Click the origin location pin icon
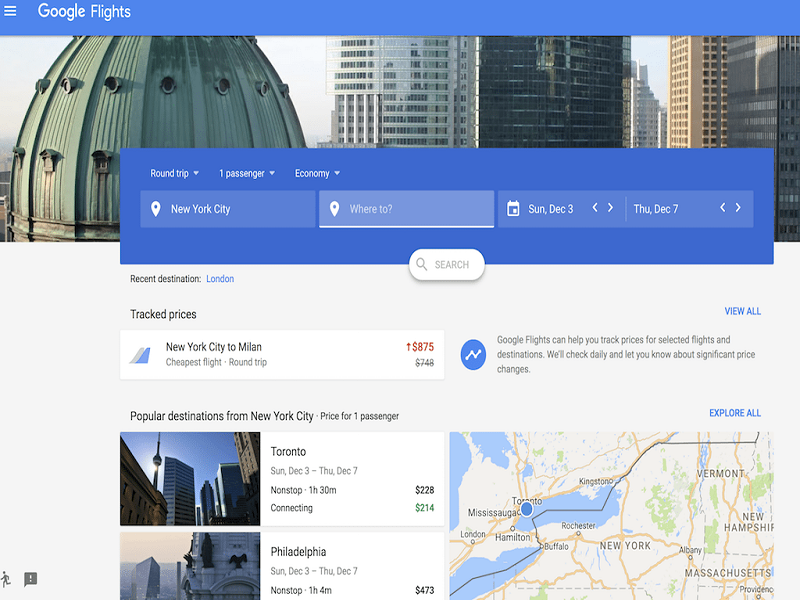Screen dimensions: 800x600 click(x=155, y=209)
